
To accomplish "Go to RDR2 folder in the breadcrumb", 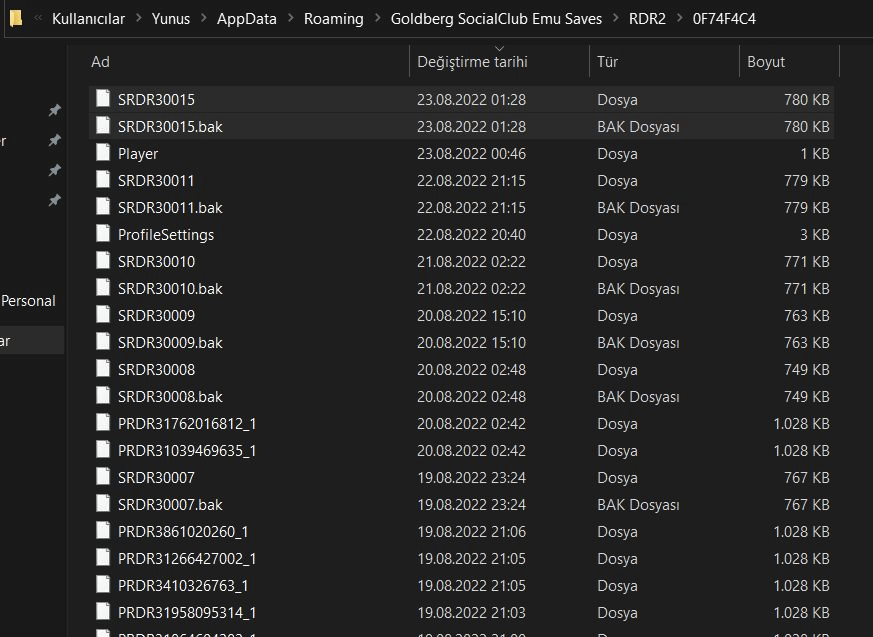I will 648,19.
